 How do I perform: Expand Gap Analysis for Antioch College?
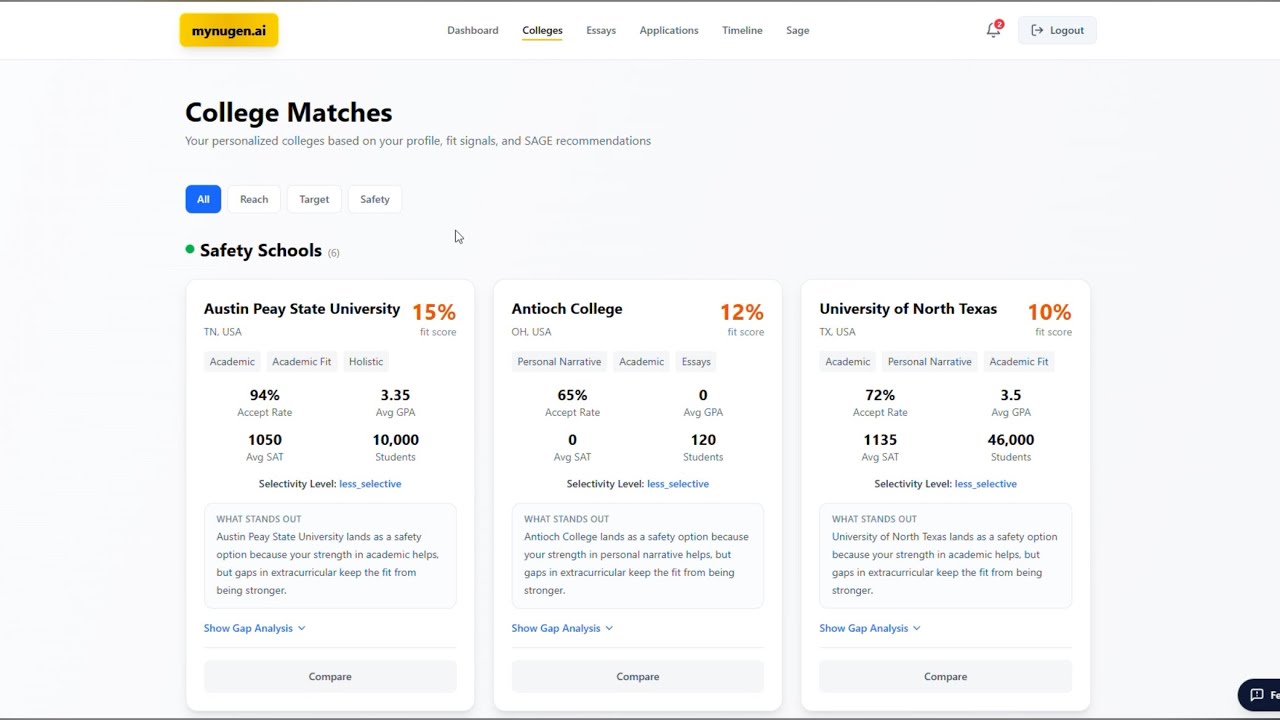coord(562,628)
